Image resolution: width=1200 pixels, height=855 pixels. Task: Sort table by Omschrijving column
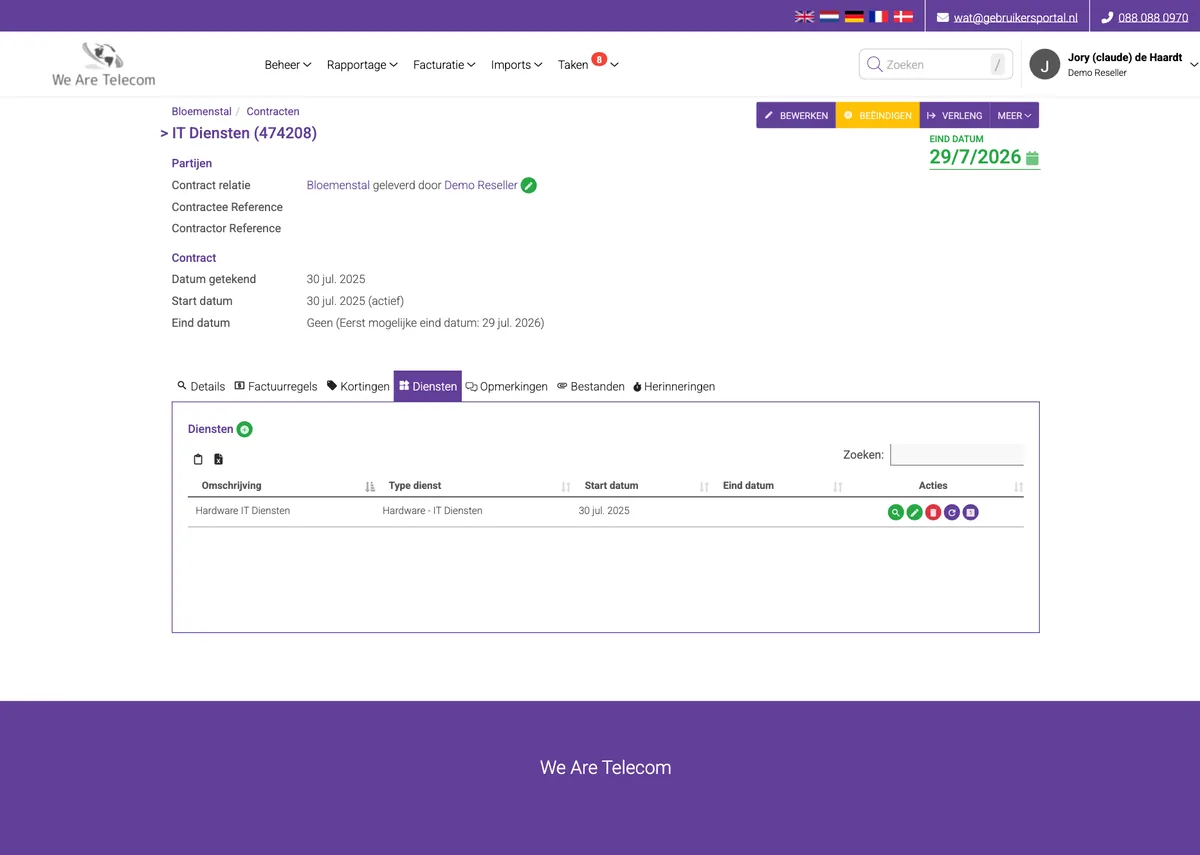(282, 486)
